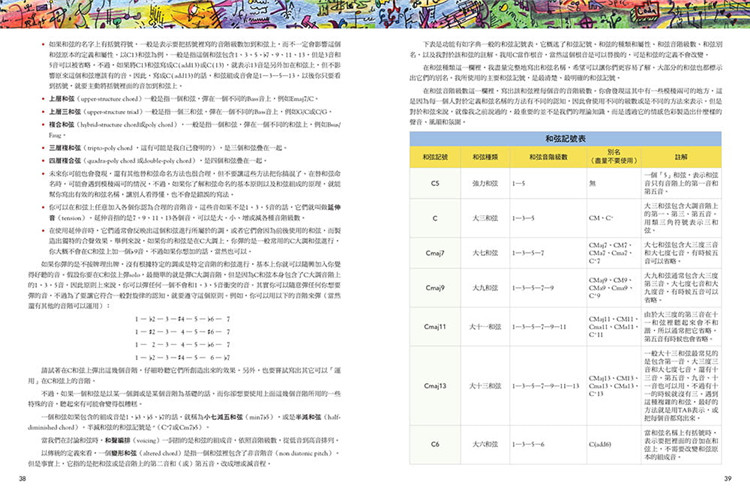Click the 大三和弦 chord type cell

click(485, 218)
